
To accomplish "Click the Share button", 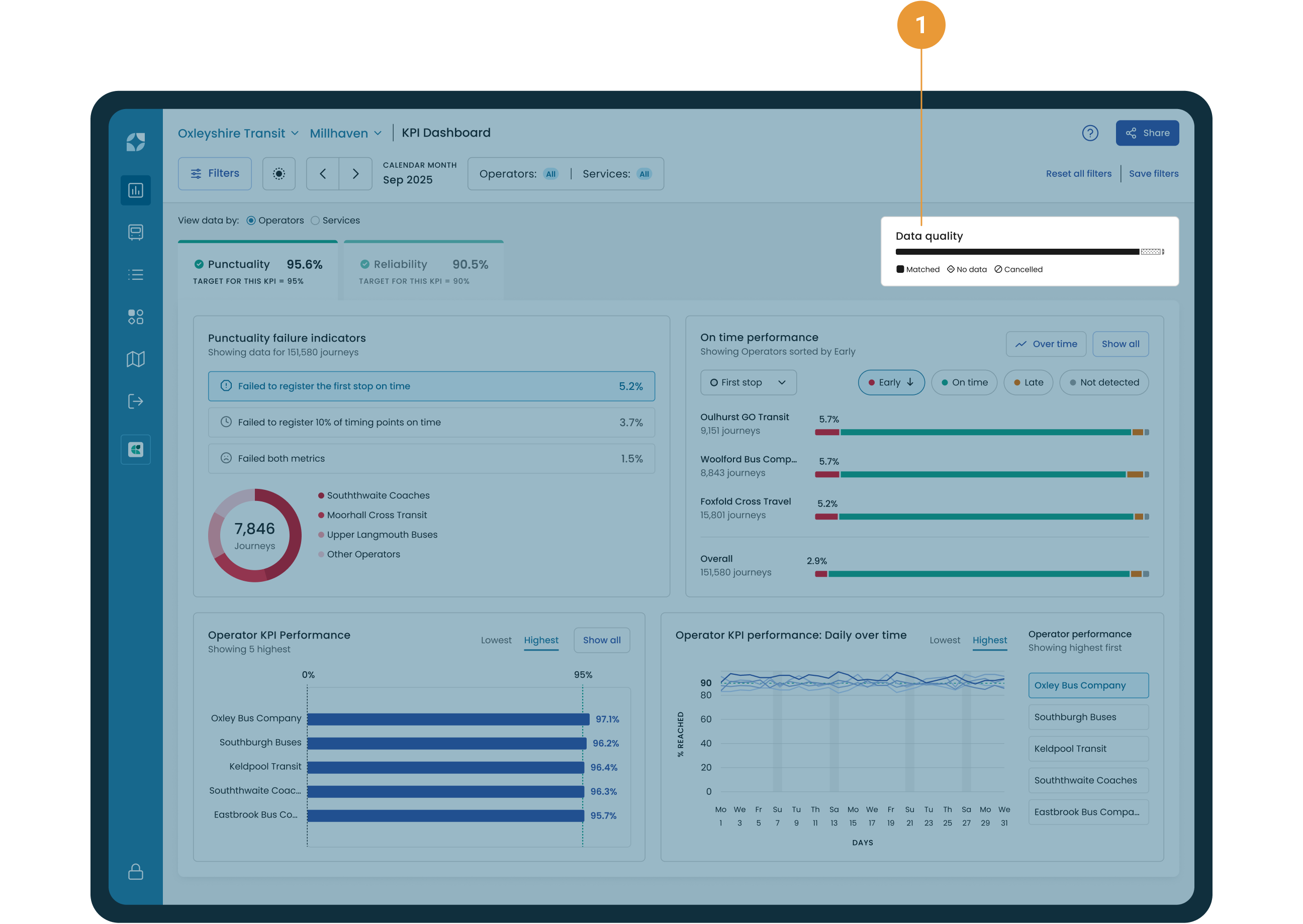I will coord(1147,133).
